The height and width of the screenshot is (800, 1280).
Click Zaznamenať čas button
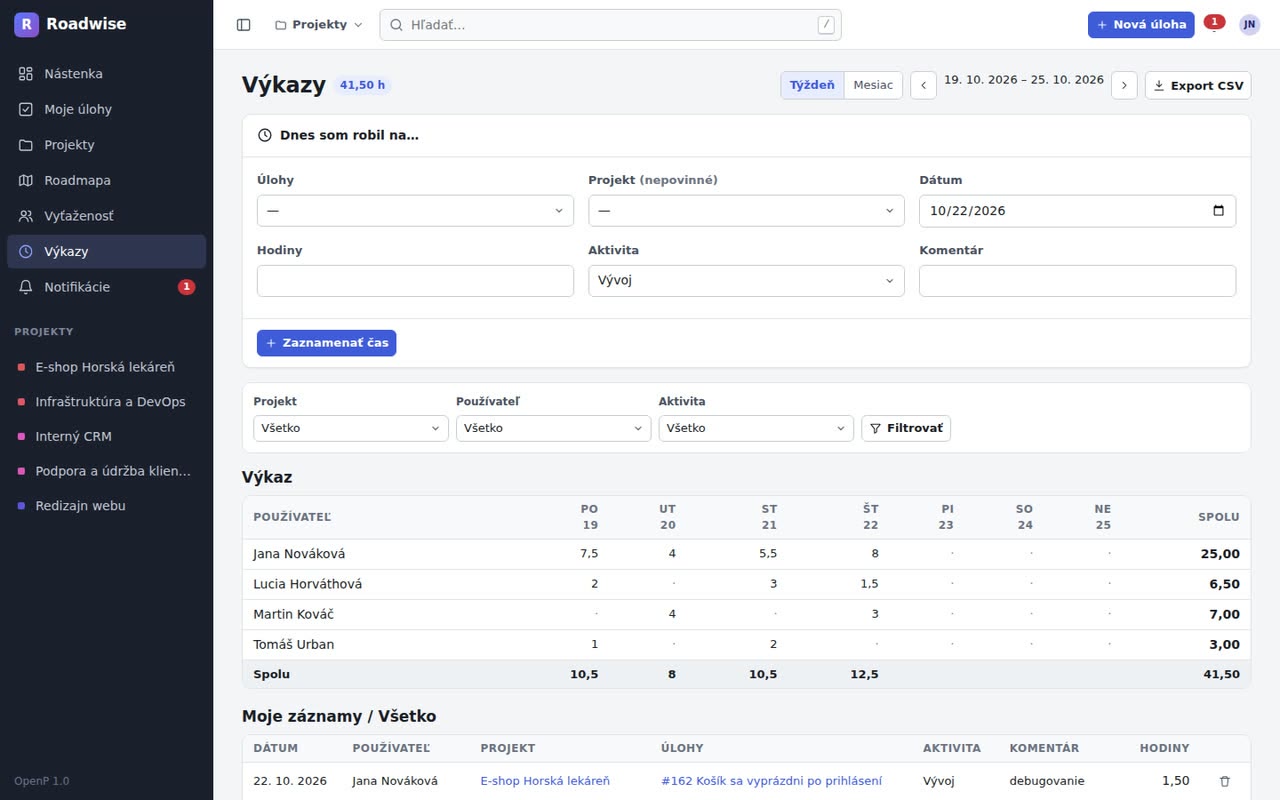pyautogui.click(x=327, y=343)
